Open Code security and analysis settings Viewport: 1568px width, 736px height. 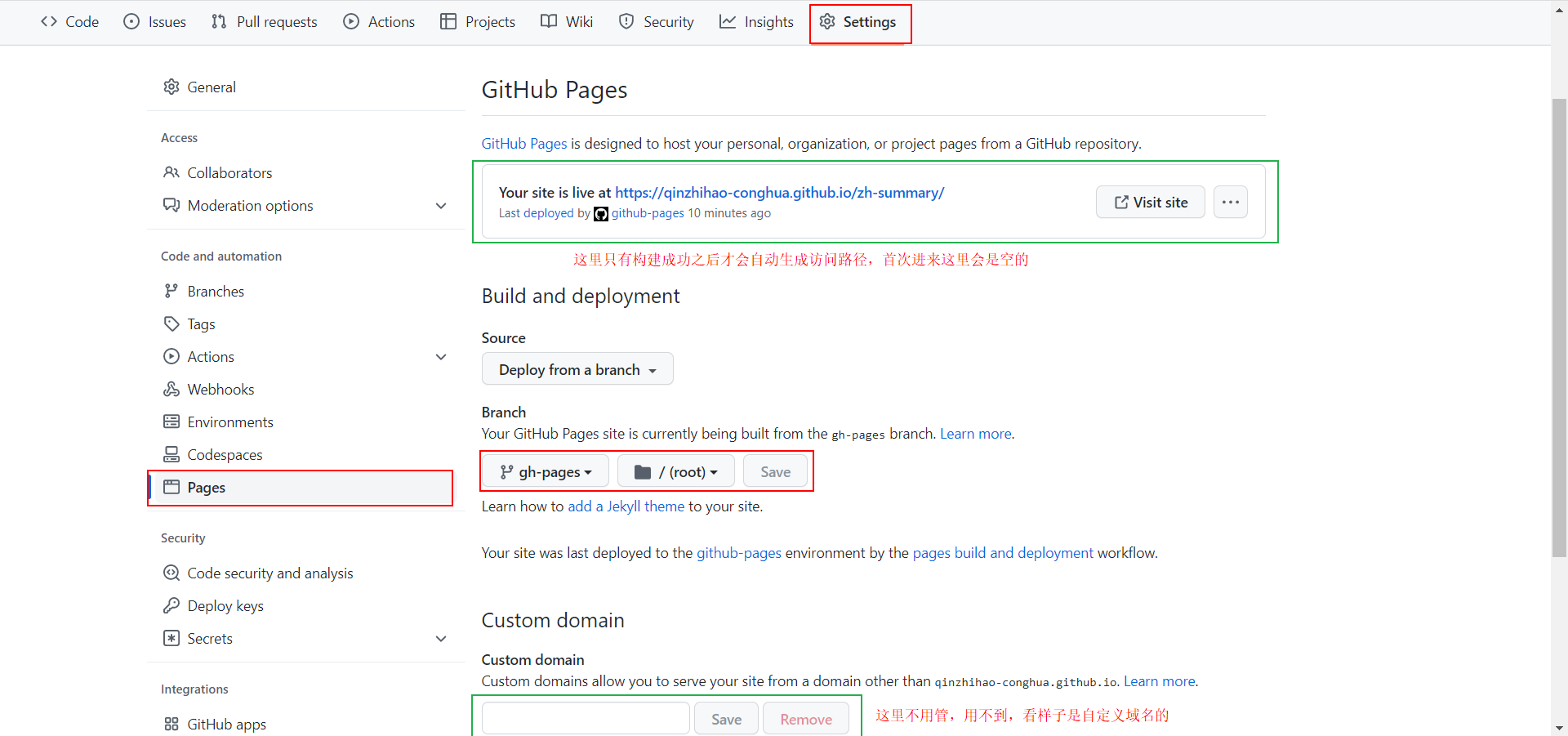pos(306,573)
